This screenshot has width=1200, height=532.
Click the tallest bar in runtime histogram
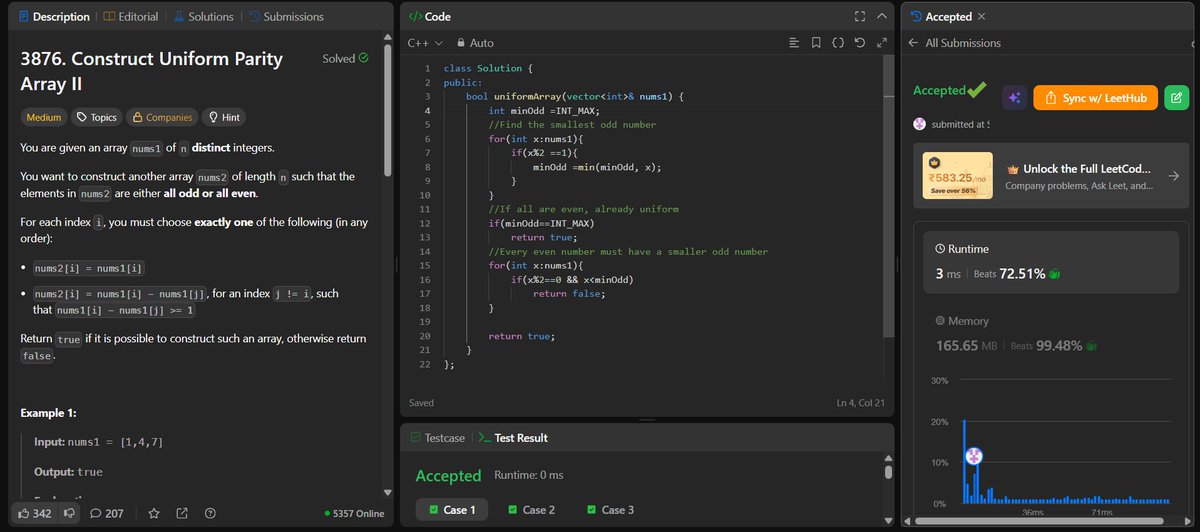(x=964, y=461)
